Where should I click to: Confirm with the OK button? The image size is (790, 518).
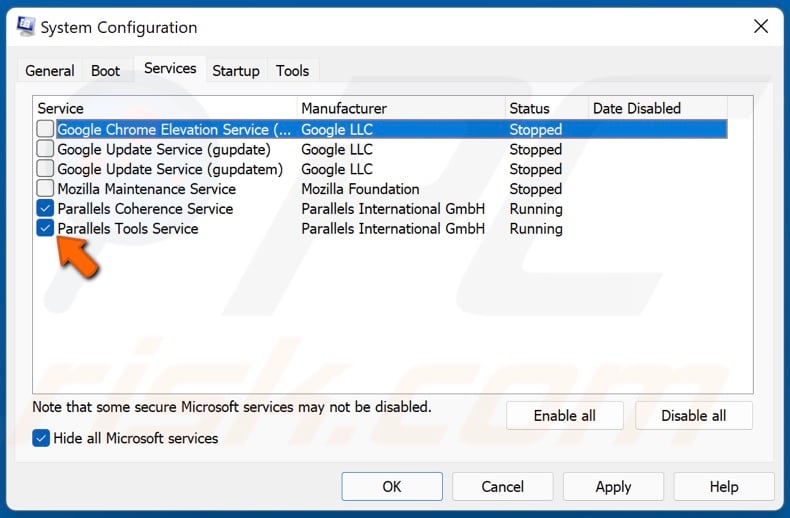pyautogui.click(x=392, y=486)
